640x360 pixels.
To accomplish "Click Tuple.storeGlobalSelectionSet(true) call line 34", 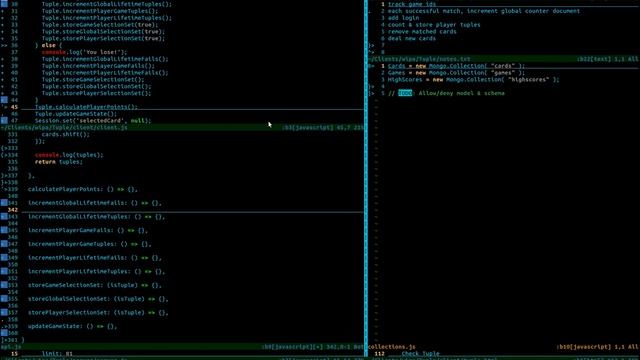I will click(103, 31).
